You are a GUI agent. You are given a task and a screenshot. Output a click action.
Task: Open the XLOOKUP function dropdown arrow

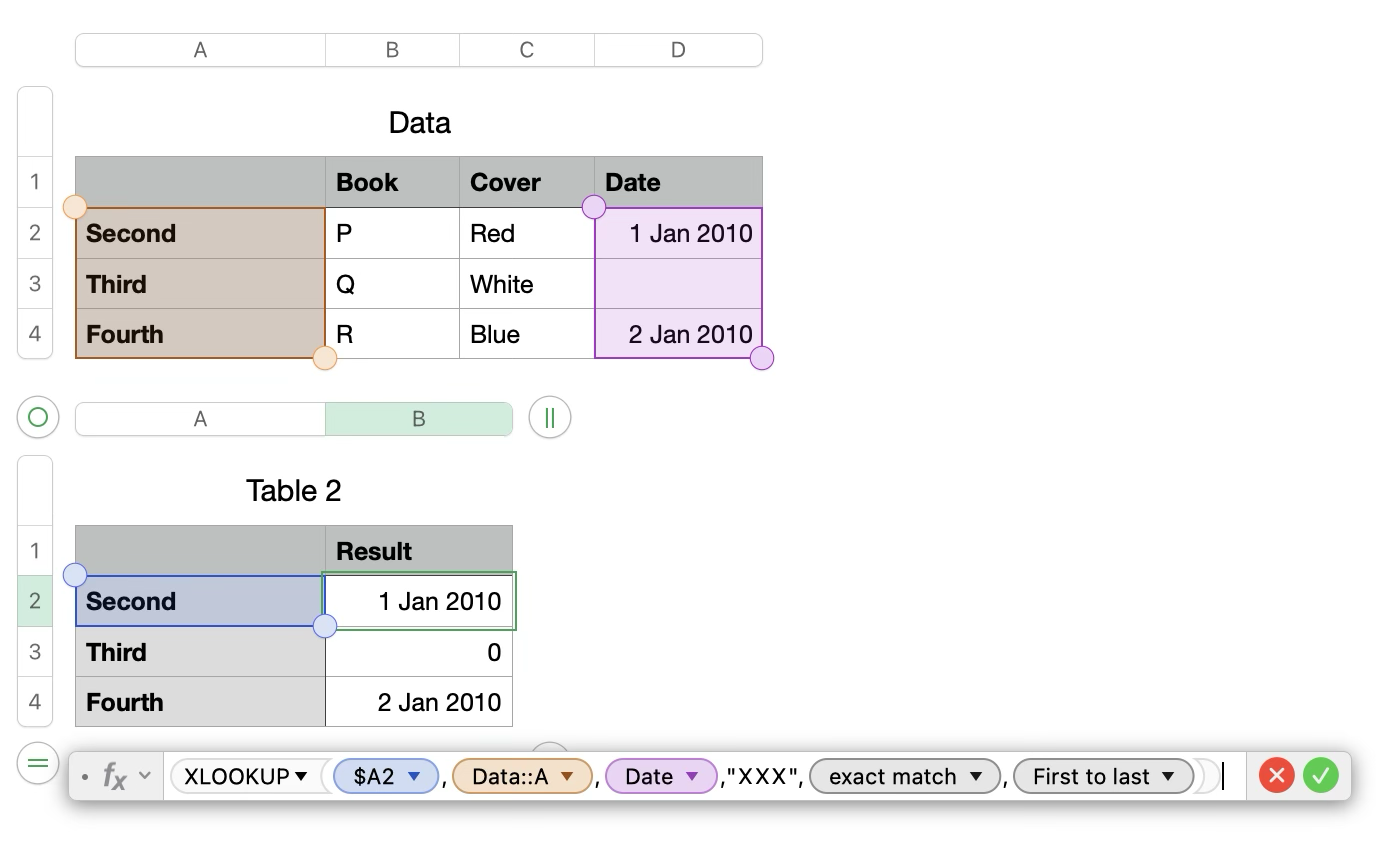[301, 776]
